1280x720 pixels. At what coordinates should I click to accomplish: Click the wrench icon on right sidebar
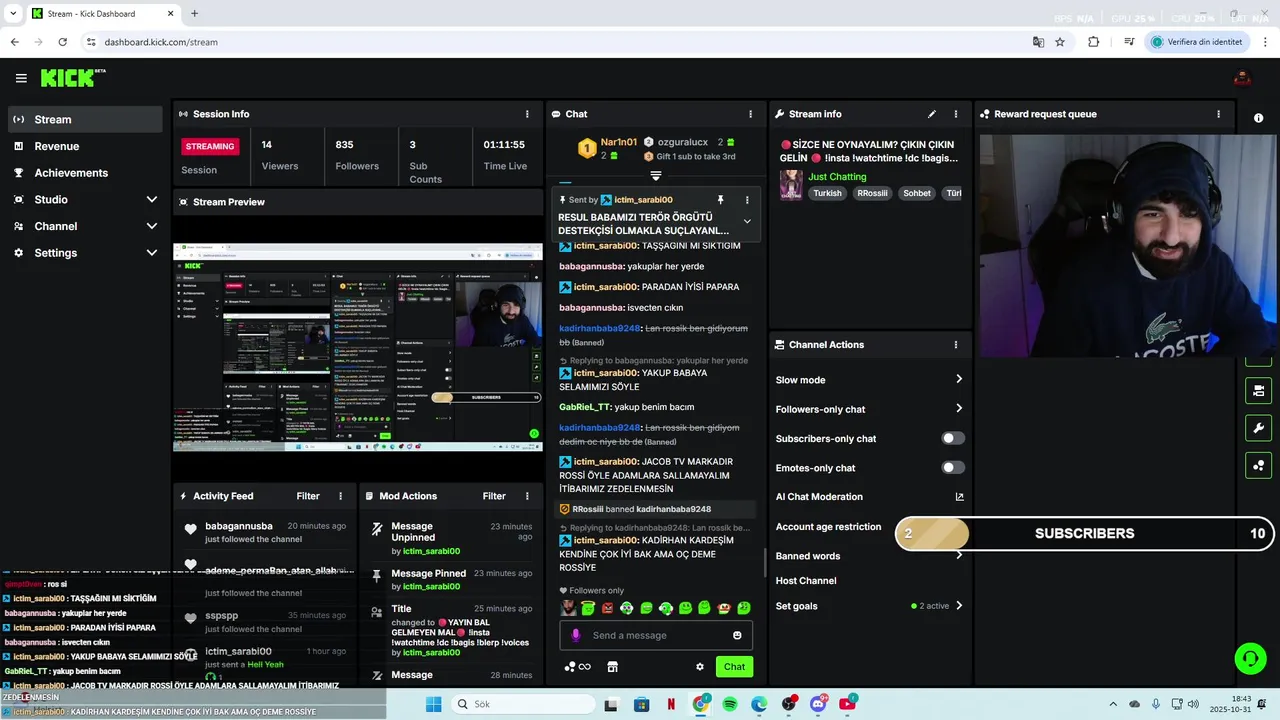pos(1258,428)
